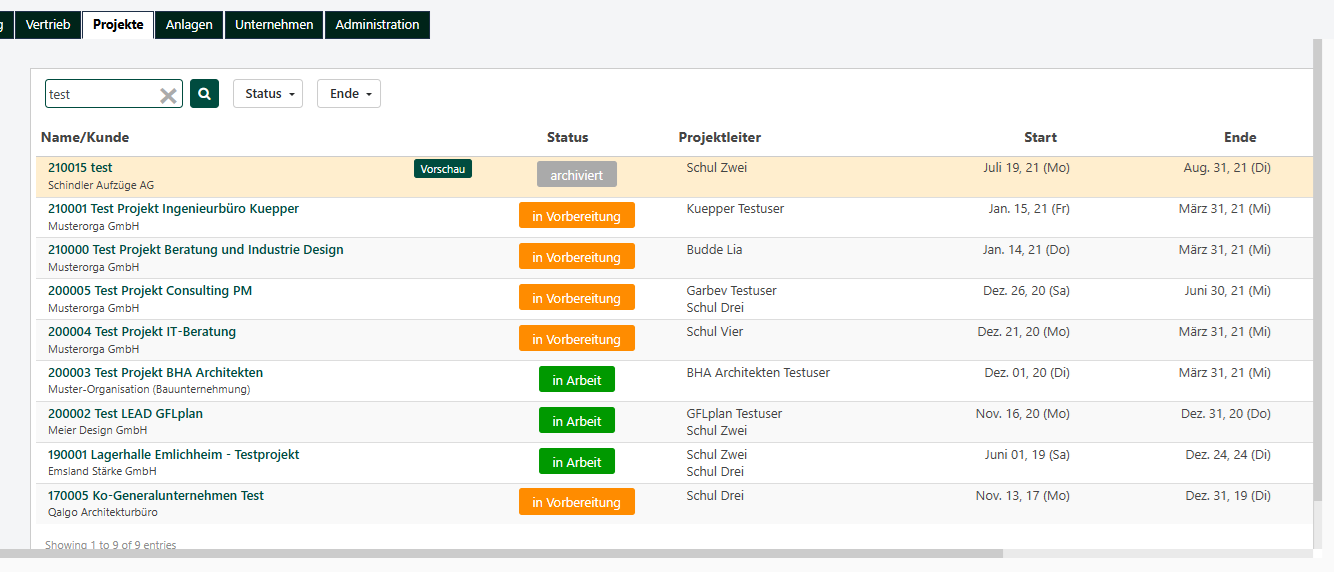
Task: Open the Status filter dropdown
Action: pos(267,94)
